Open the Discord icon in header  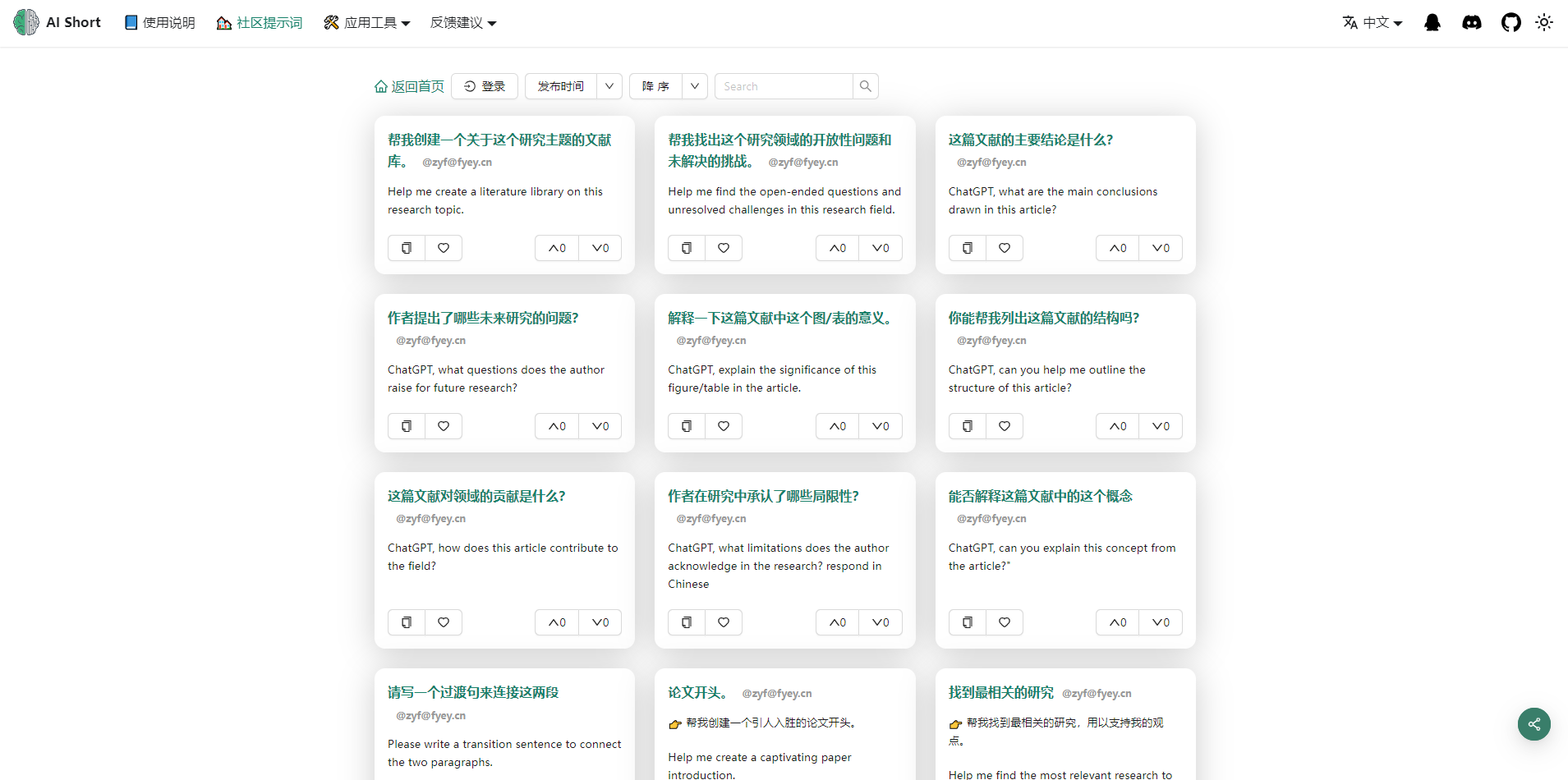(1471, 23)
